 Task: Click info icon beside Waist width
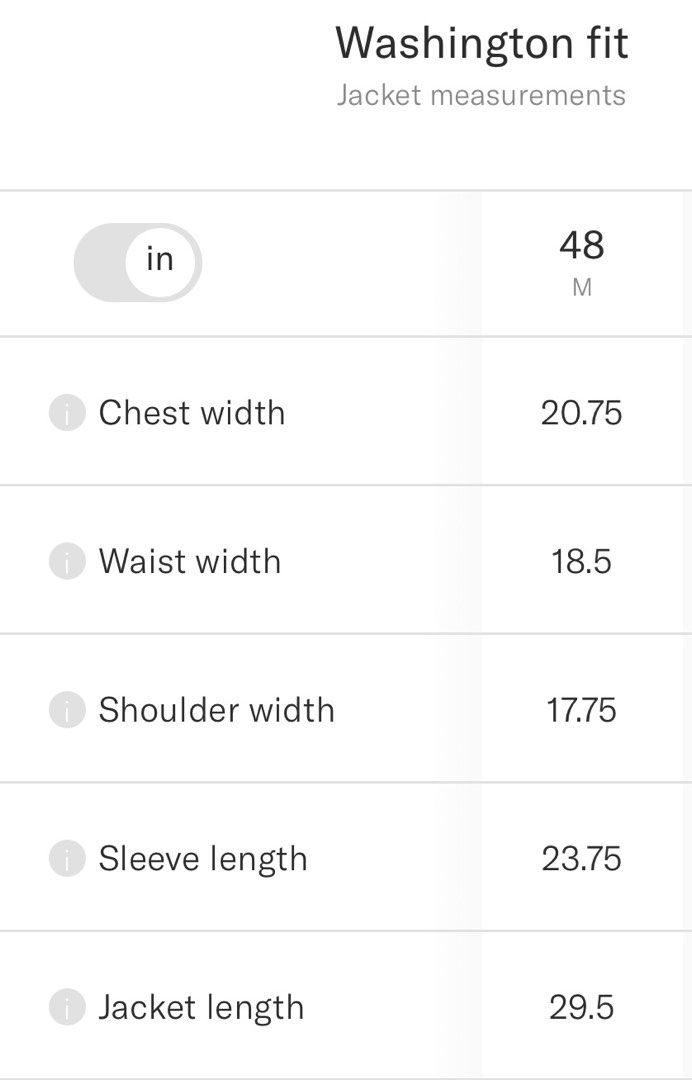pos(67,561)
